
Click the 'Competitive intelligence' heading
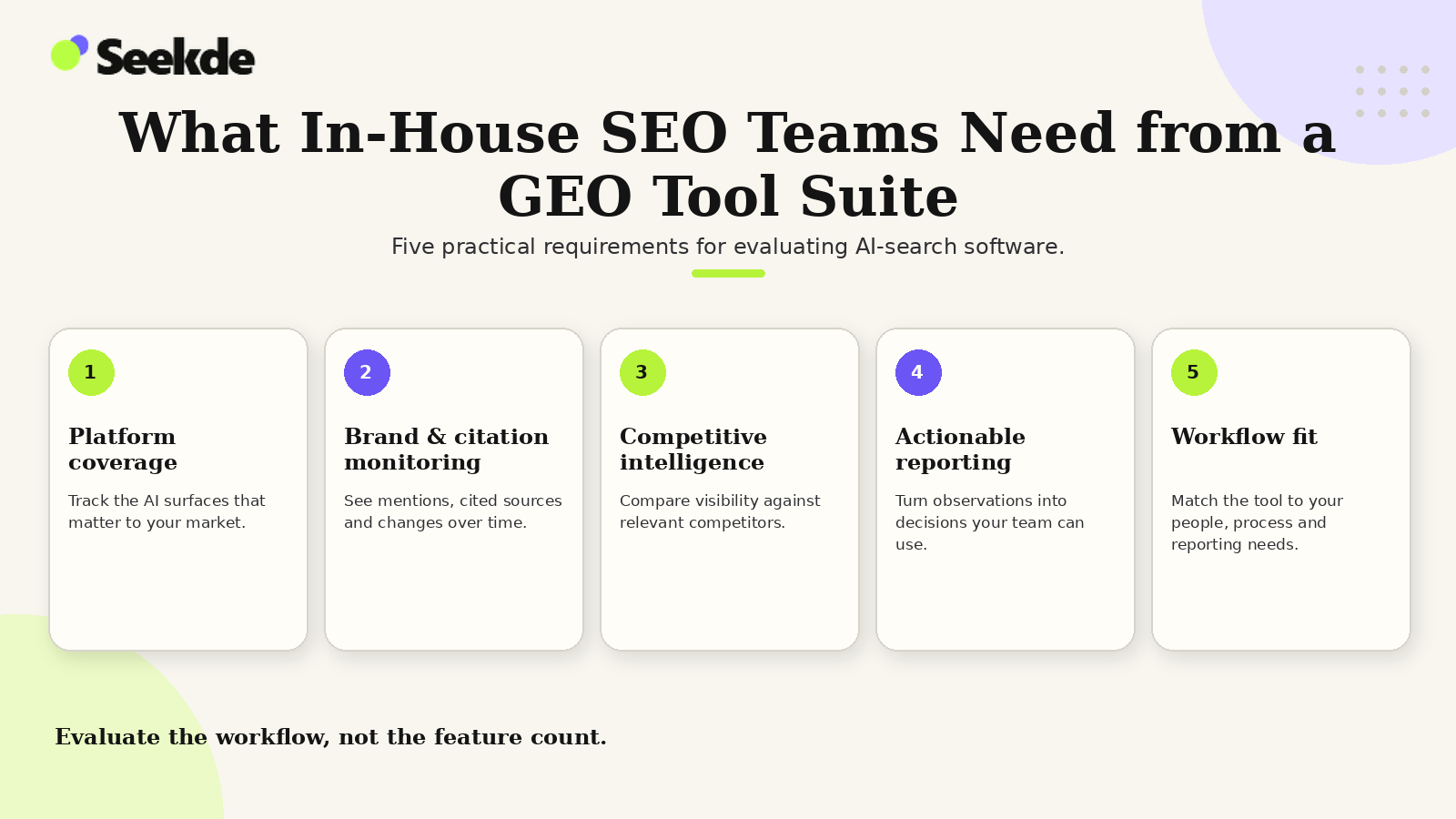tap(693, 450)
